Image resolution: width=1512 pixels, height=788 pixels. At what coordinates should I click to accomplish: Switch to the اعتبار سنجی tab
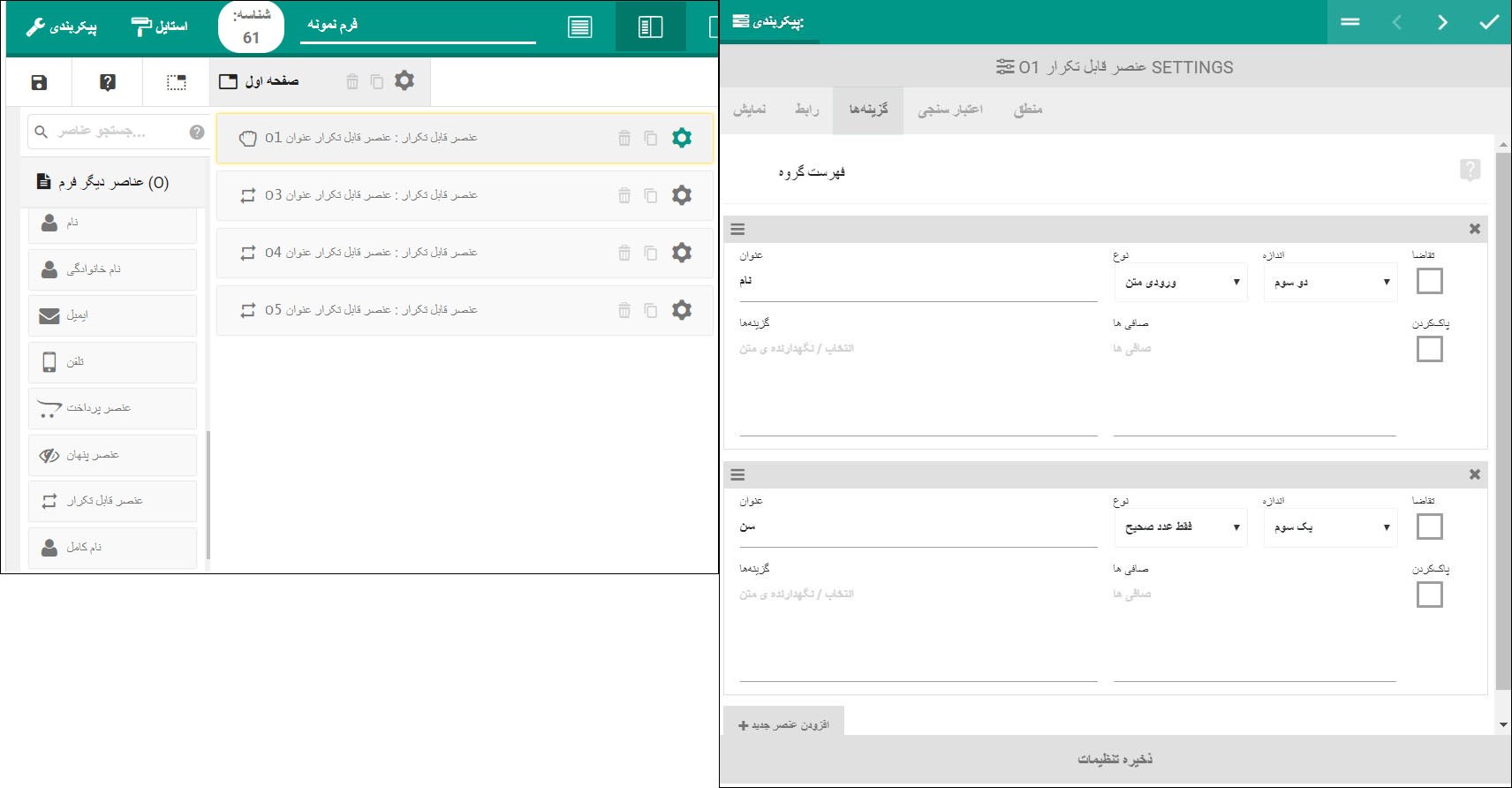point(950,110)
